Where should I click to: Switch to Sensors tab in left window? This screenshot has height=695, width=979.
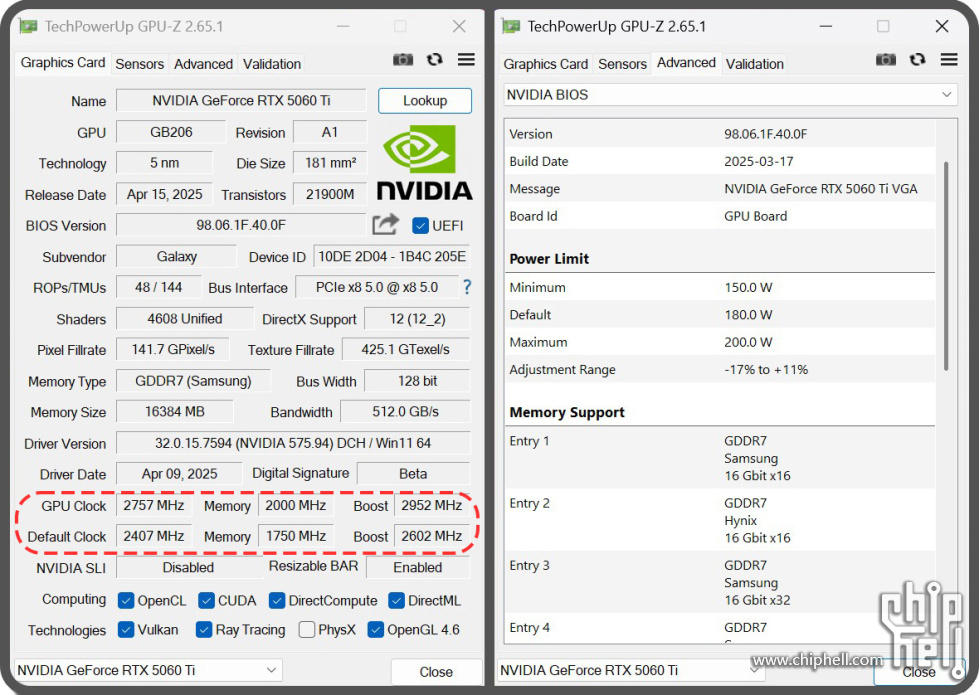click(139, 64)
